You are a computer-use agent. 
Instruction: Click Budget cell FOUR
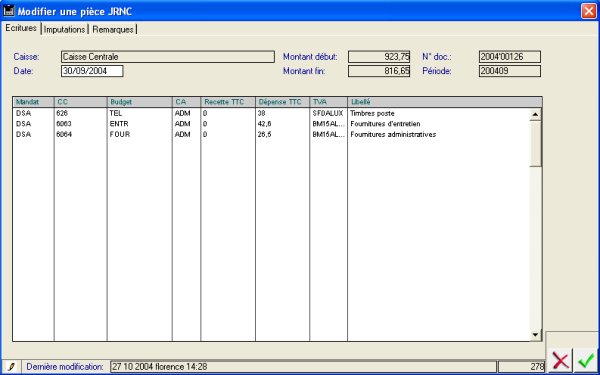click(x=120, y=134)
